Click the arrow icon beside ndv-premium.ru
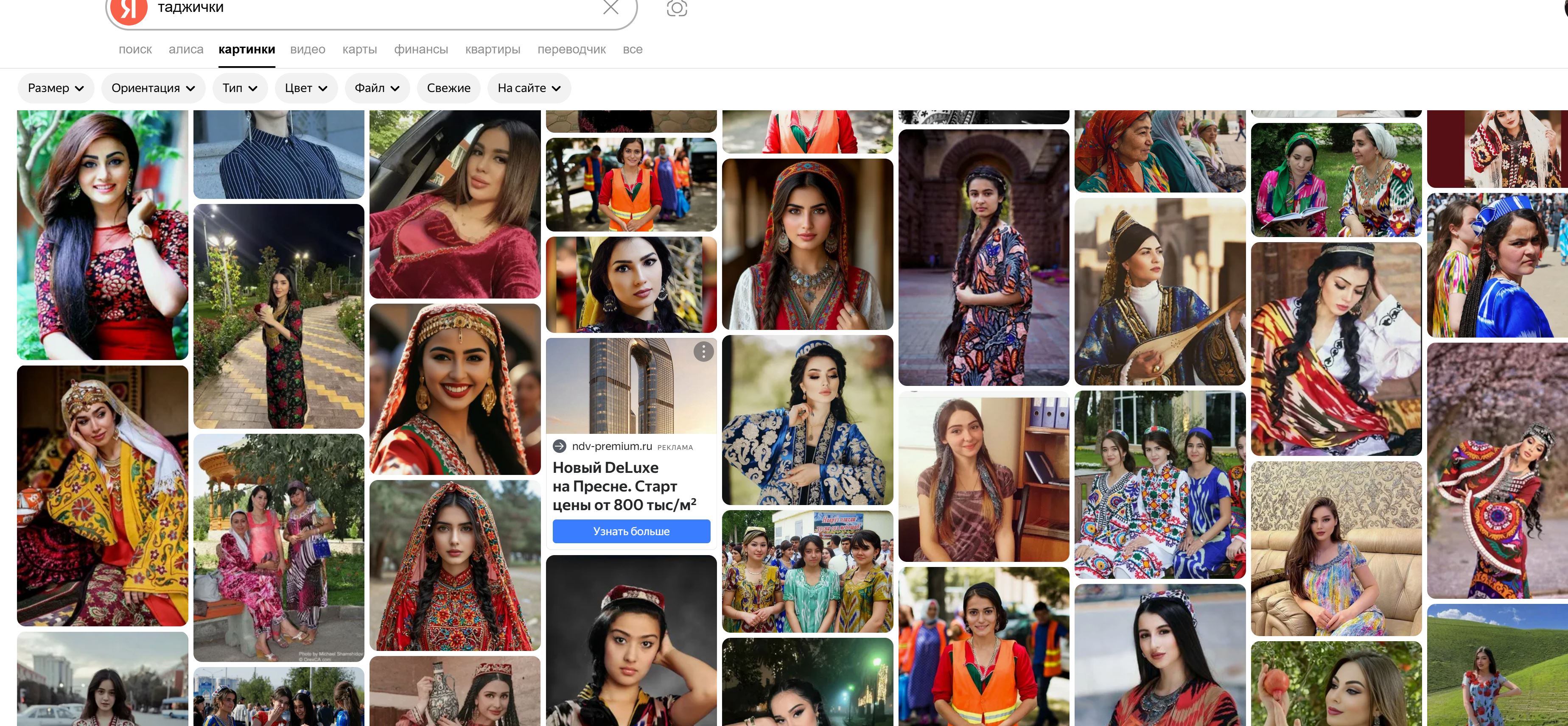This screenshot has width=1568, height=726. pos(560,446)
